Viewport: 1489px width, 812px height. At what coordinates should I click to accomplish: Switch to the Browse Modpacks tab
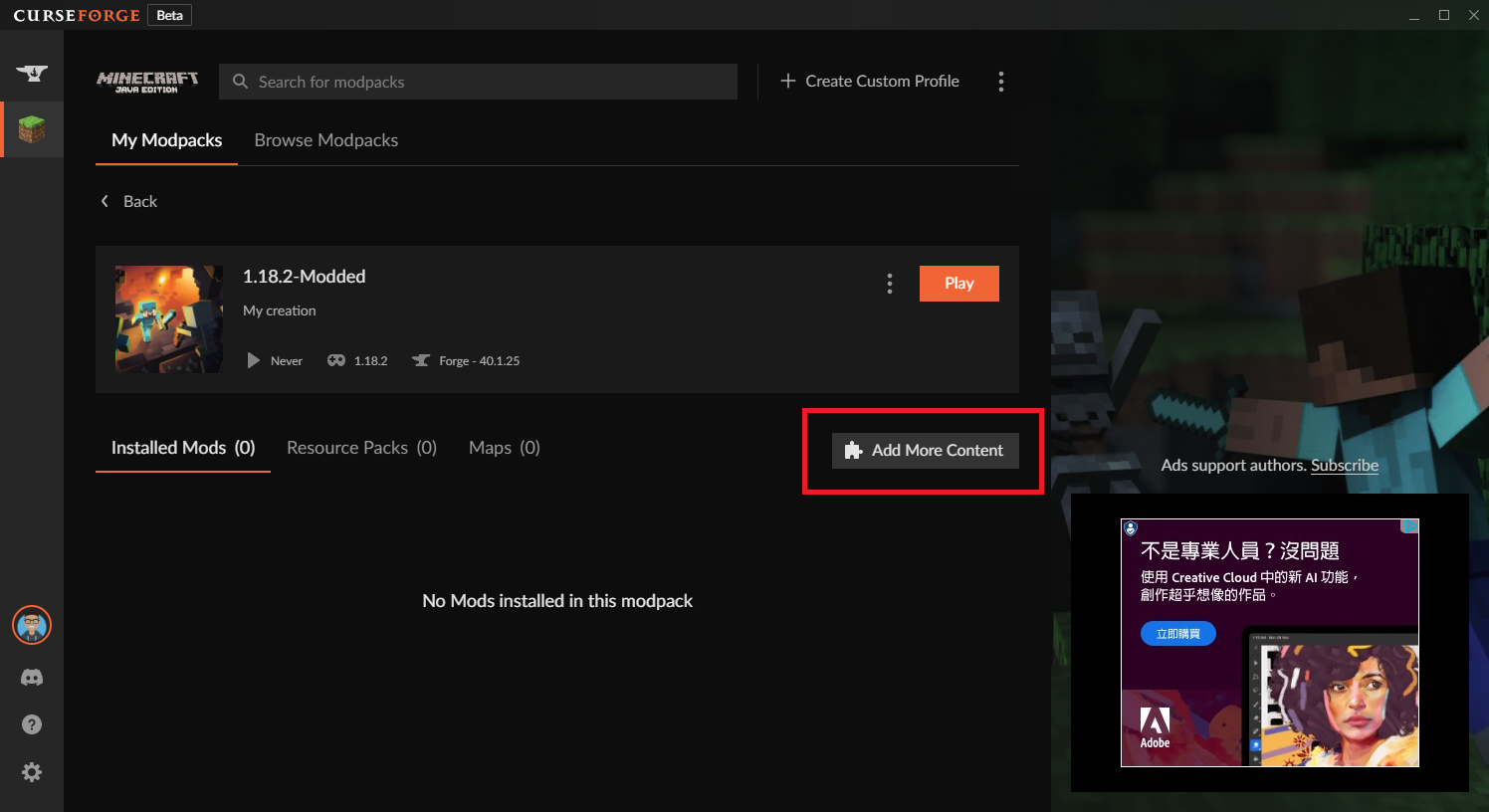325,140
